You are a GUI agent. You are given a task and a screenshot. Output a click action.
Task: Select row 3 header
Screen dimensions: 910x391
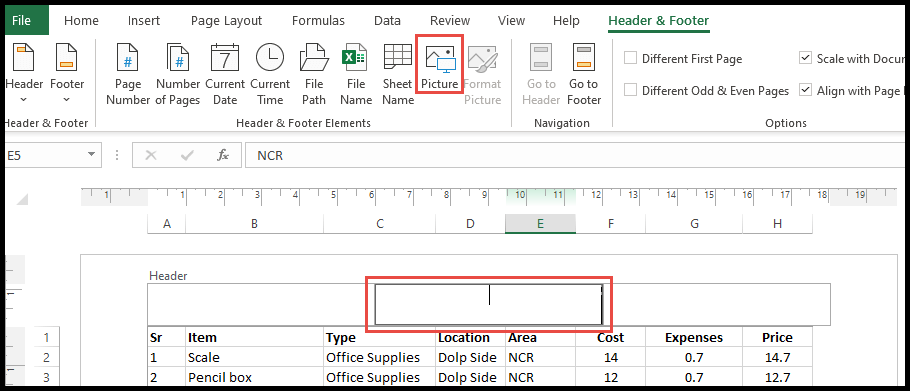(46, 378)
